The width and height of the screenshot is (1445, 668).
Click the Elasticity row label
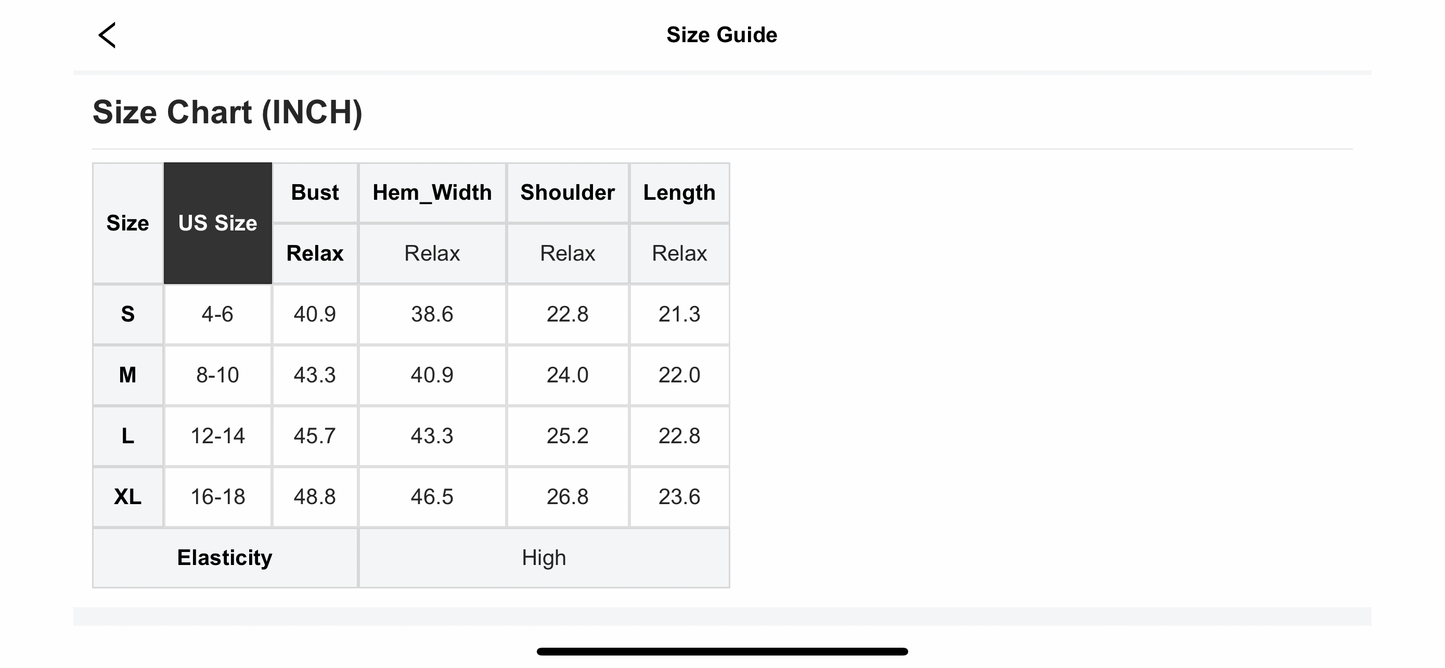click(225, 558)
